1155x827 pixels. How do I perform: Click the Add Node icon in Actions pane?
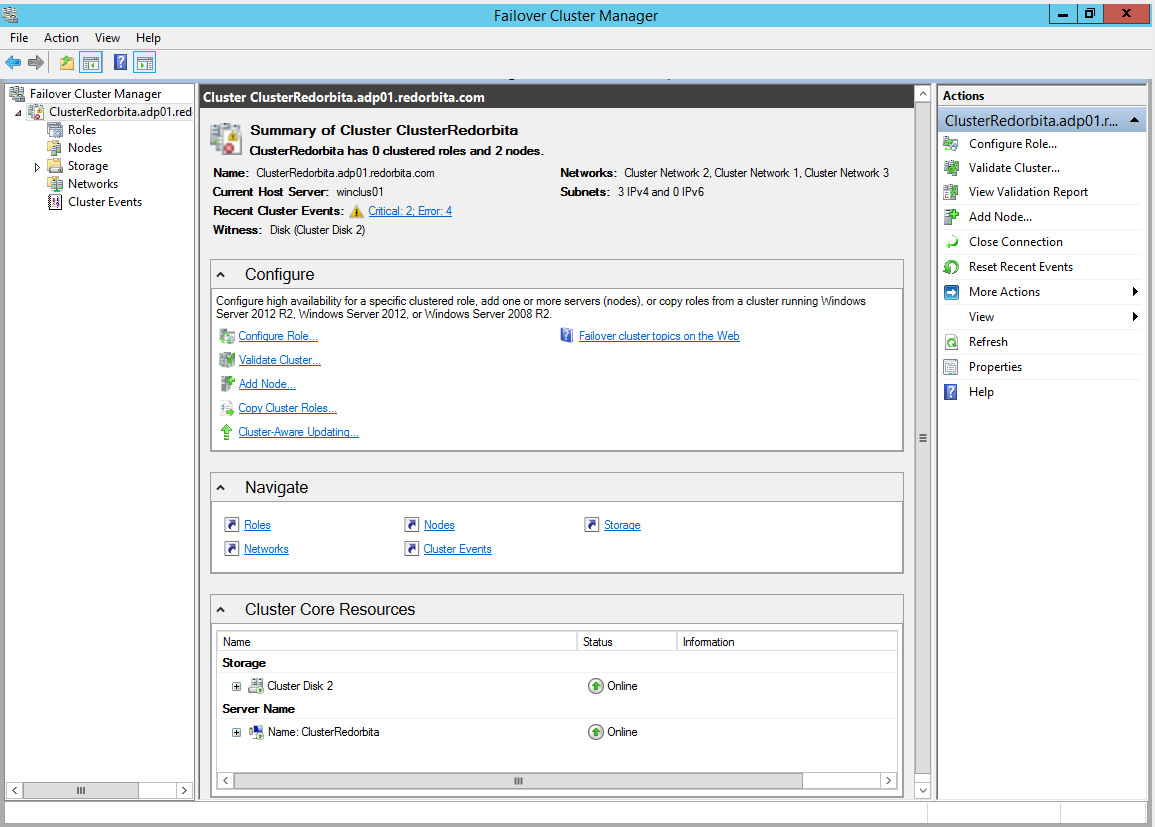[x=951, y=217]
